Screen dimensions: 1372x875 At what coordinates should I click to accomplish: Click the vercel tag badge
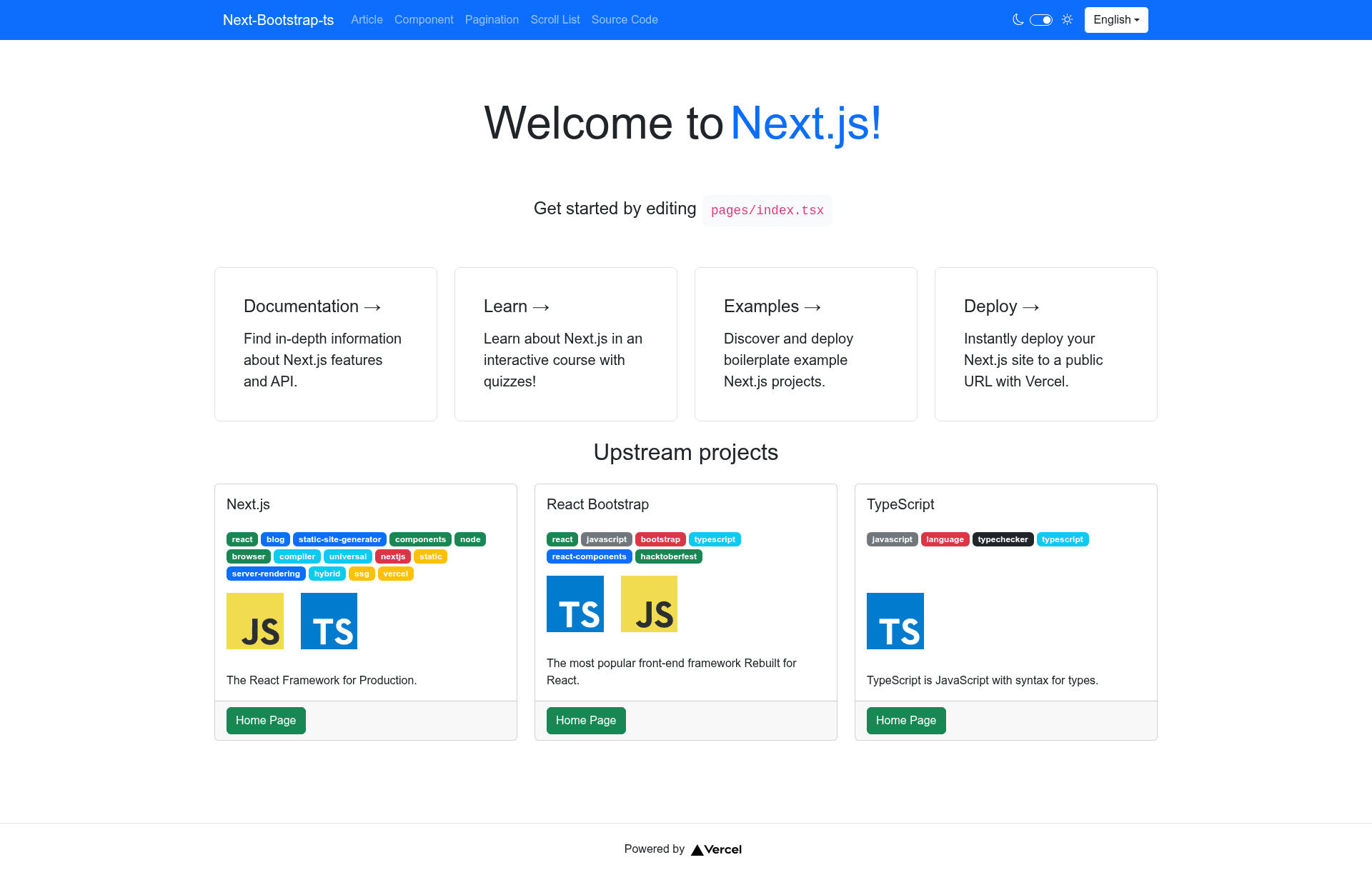point(396,574)
